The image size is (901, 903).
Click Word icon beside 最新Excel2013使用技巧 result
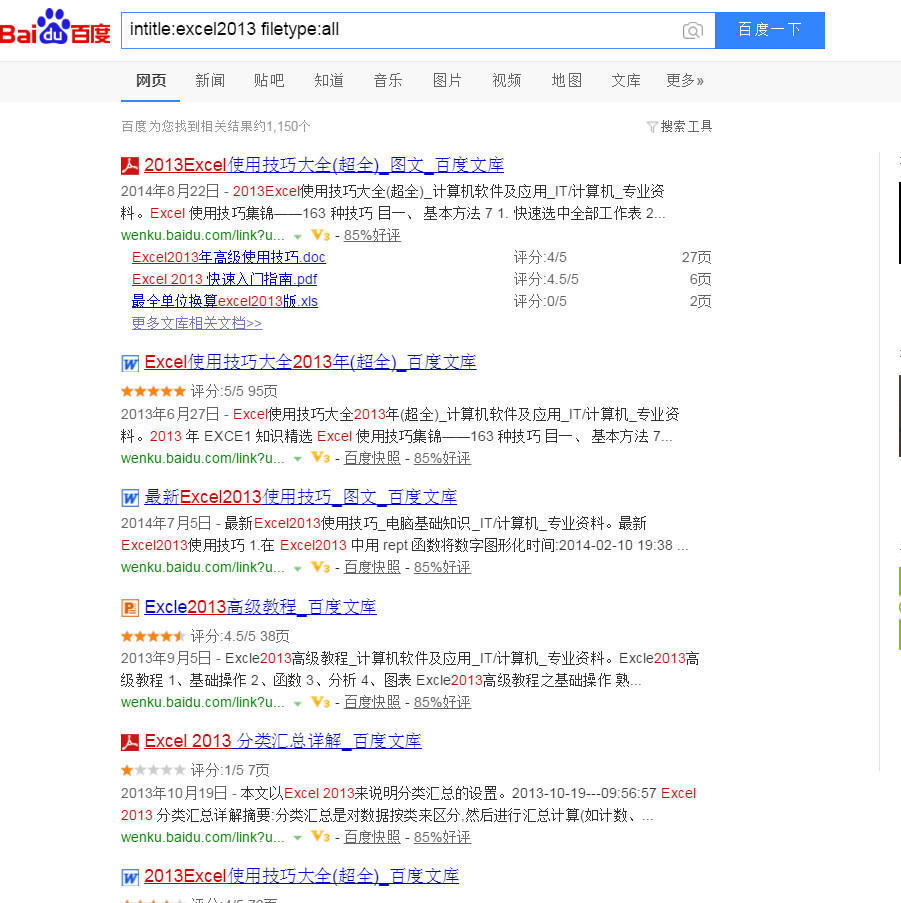point(130,498)
